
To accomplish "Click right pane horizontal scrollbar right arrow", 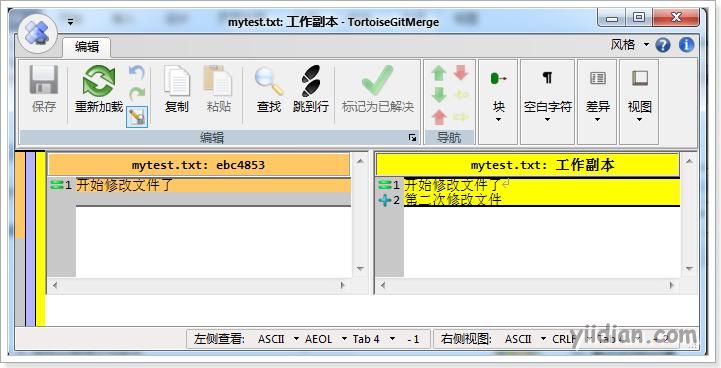I will tap(671, 285).
